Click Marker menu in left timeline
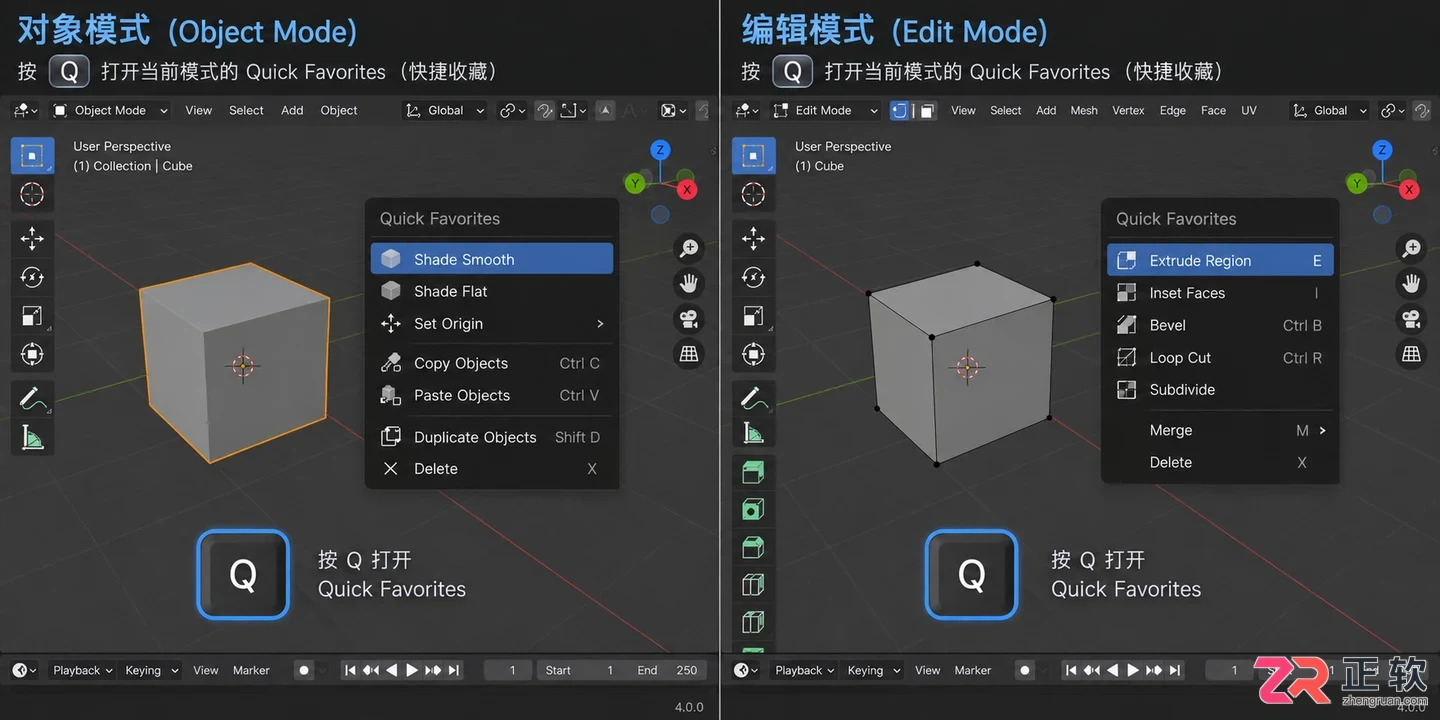The image size is (1440, 720). coord(251,670)
